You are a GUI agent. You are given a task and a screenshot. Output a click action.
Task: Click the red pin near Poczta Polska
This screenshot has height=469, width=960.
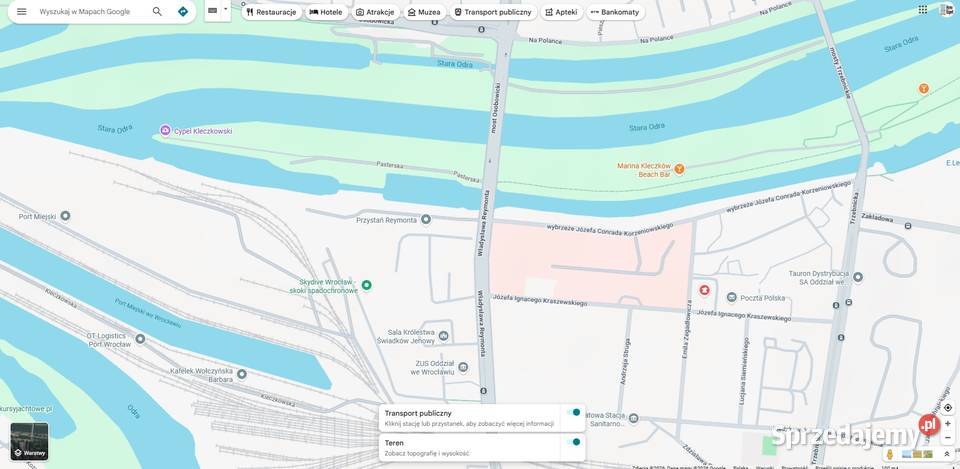704,289
